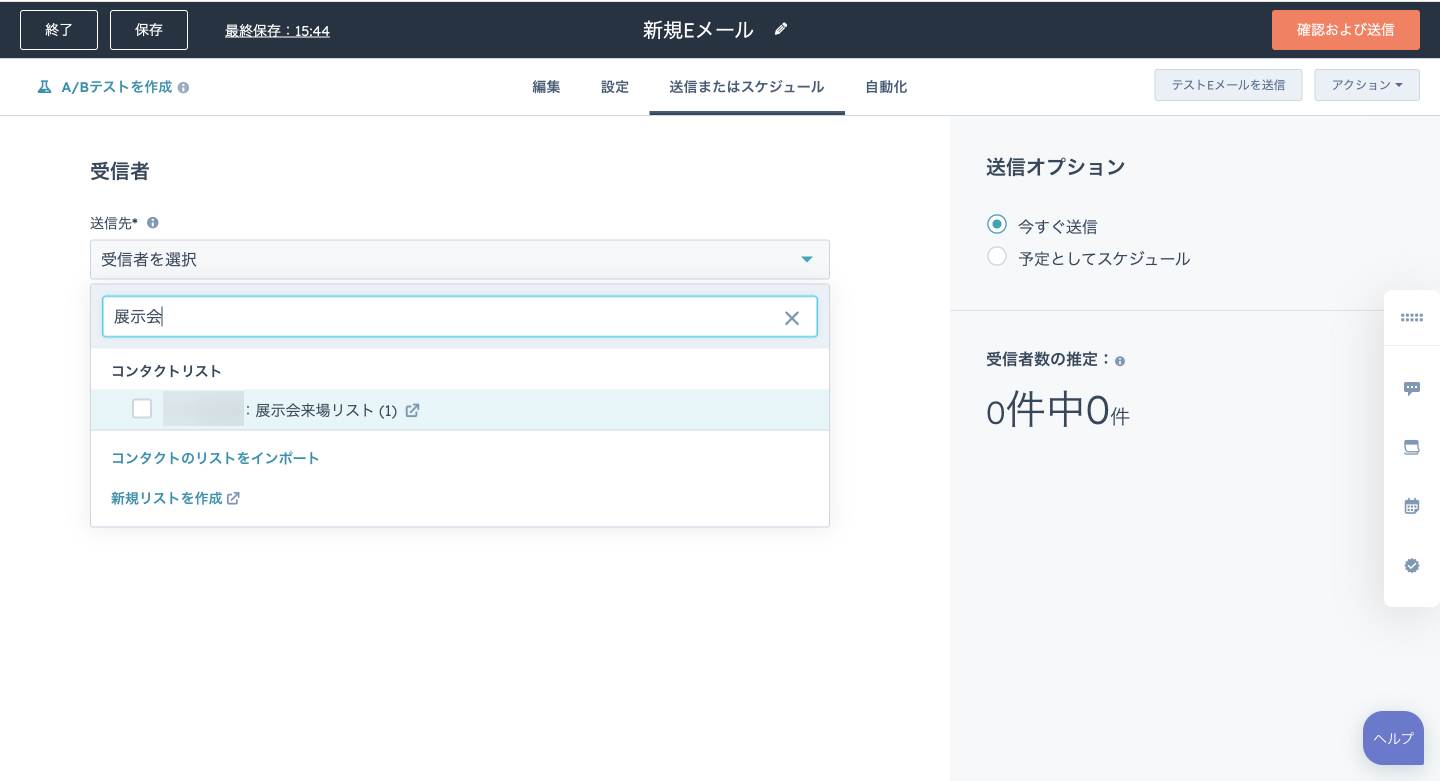This screenshot has width=1440, height=781.
Task: Click the 新規Eメール title text
Action: coord(698,30)
